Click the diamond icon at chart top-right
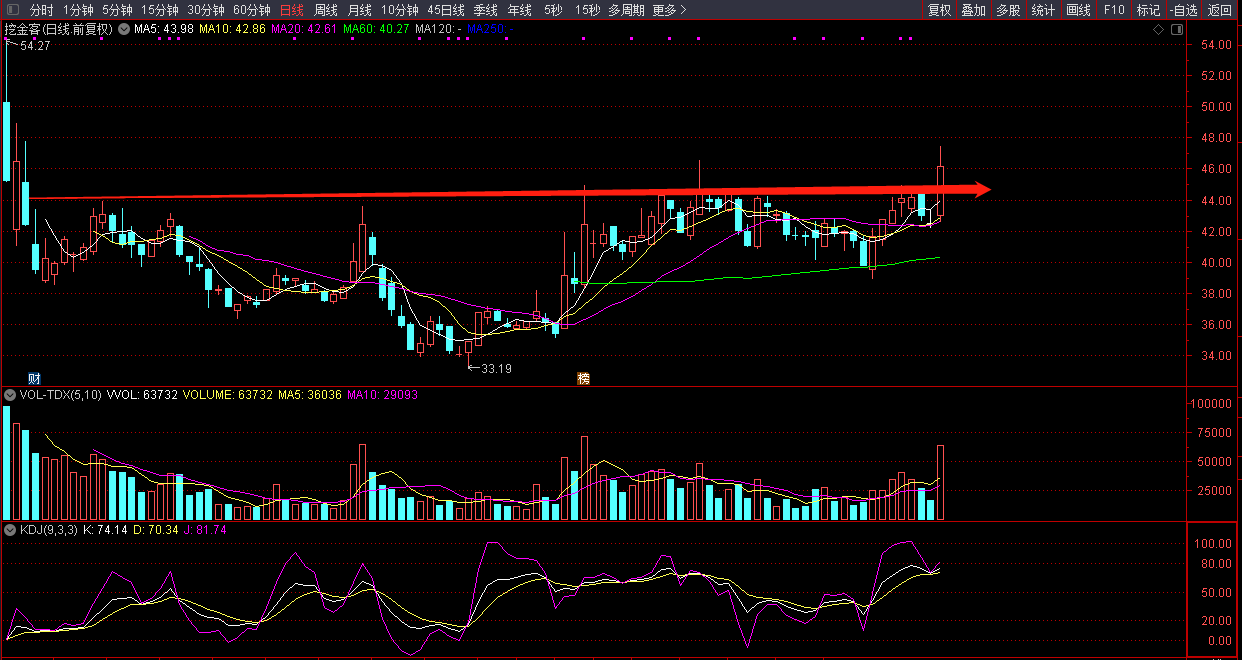This screenshot has height=660, width=1242. point(1158,30)
